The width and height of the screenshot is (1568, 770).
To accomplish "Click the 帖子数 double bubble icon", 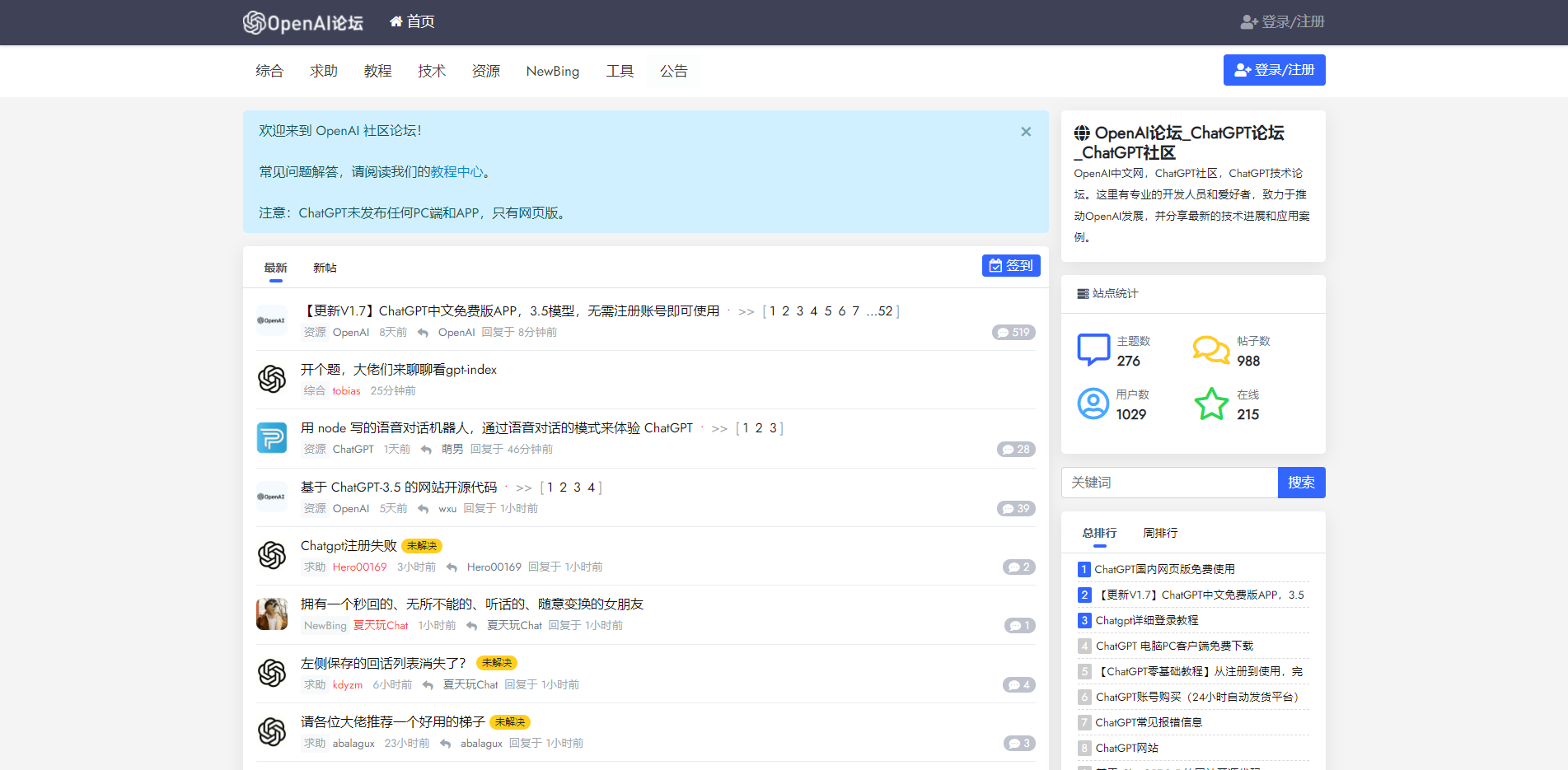I will point(1211,350).
